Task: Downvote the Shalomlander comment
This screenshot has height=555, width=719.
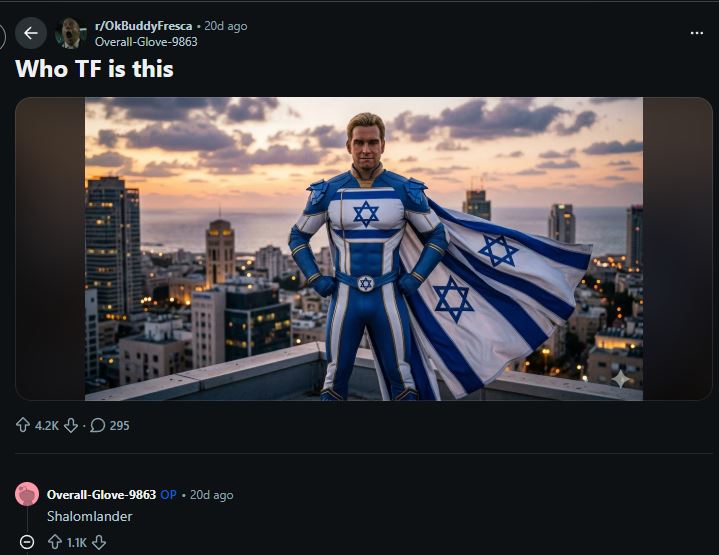Action: (x=99, y=542)
